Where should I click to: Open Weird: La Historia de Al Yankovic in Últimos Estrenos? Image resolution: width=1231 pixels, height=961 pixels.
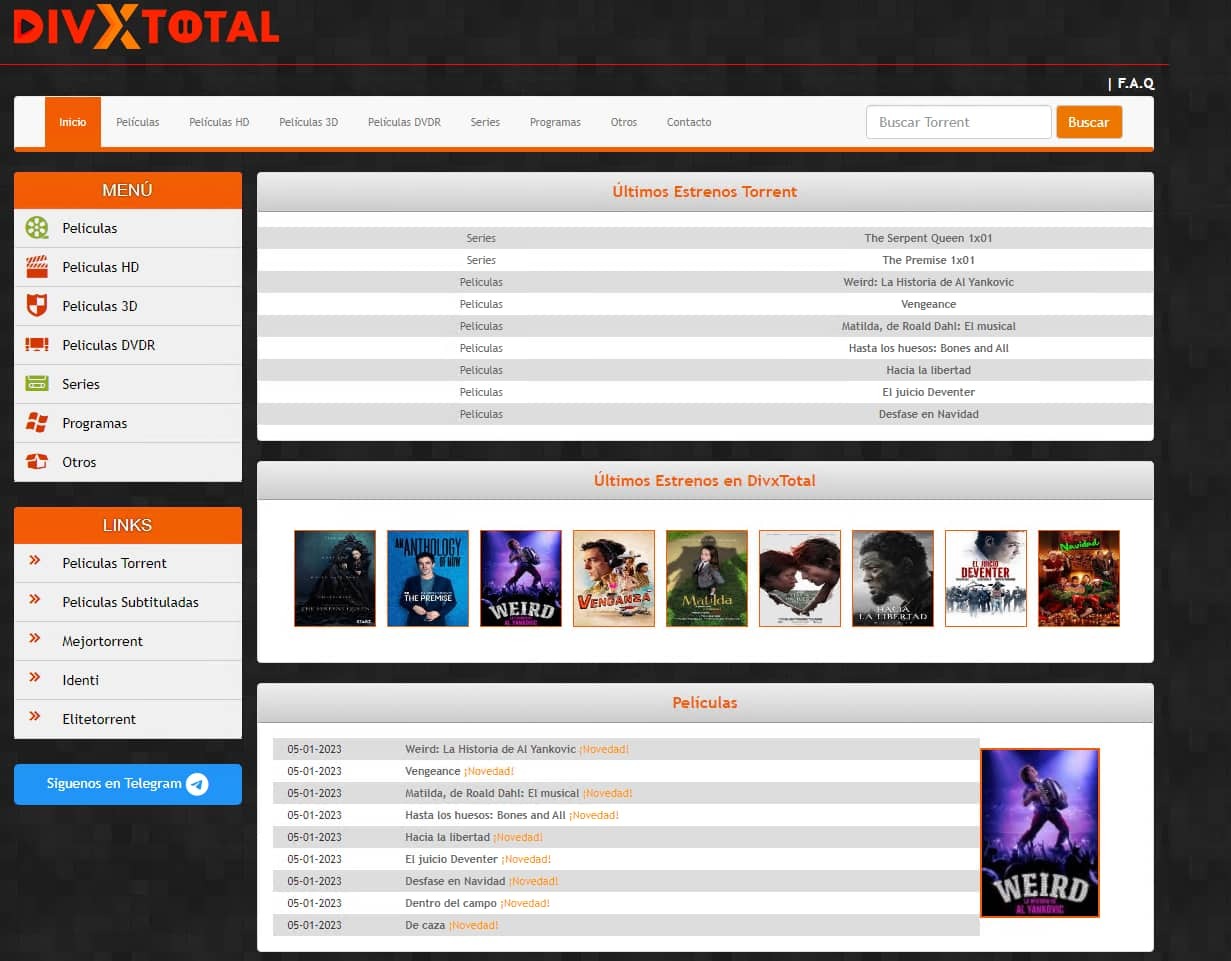point(928,282)
